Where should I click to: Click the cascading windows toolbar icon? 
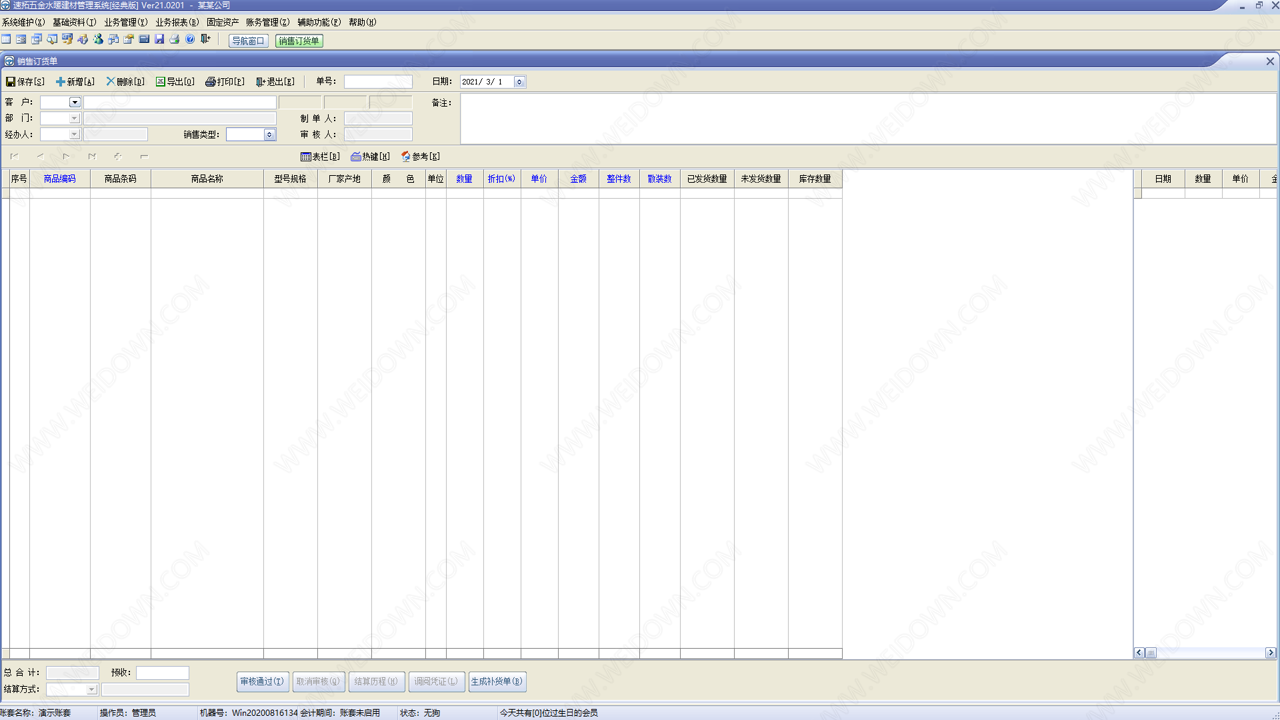pos(36,39)
